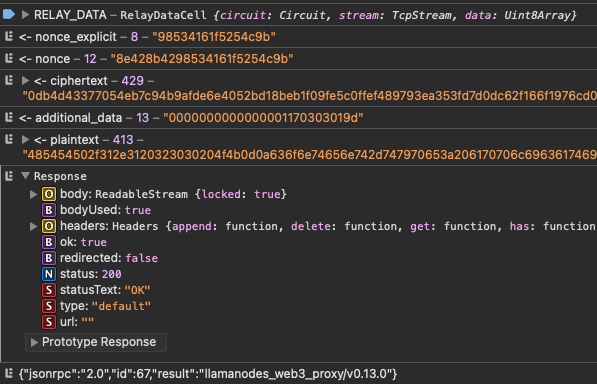Click log icon beside Response entry

9,176
